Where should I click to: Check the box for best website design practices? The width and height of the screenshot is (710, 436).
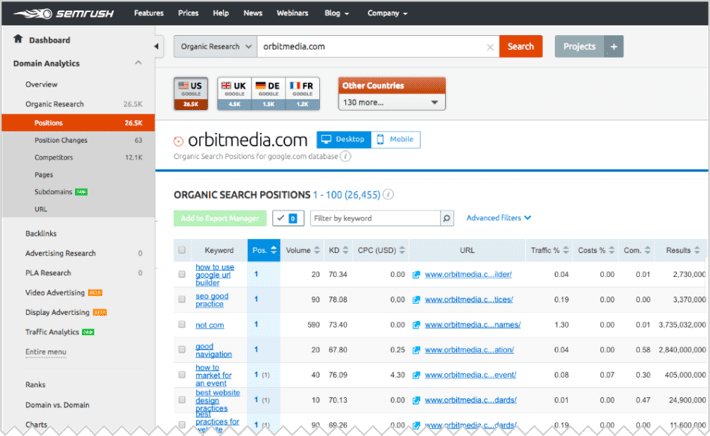pyautogui.click(x=182, y=400)
